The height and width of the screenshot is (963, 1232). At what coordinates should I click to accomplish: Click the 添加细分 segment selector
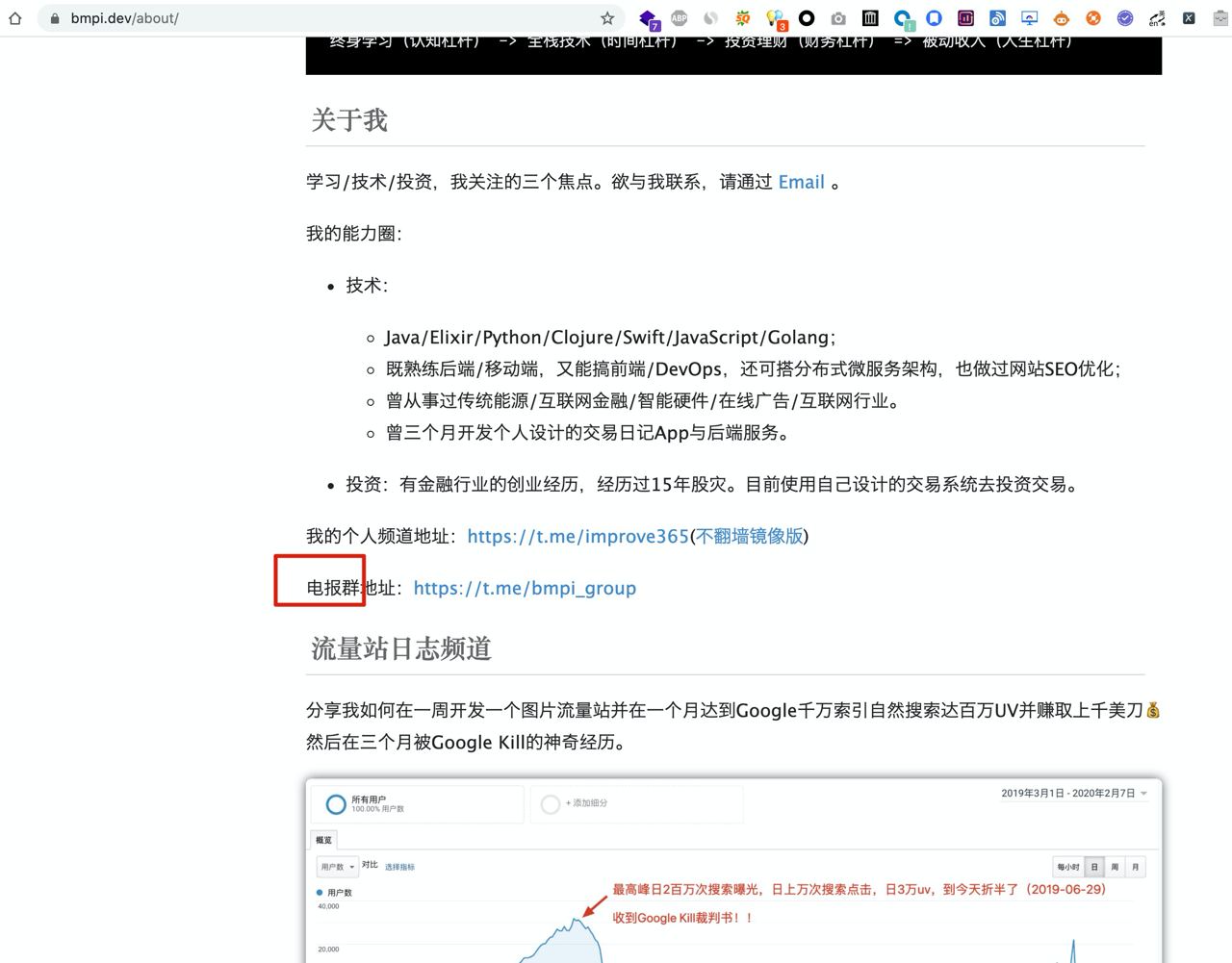coord(585,803)
